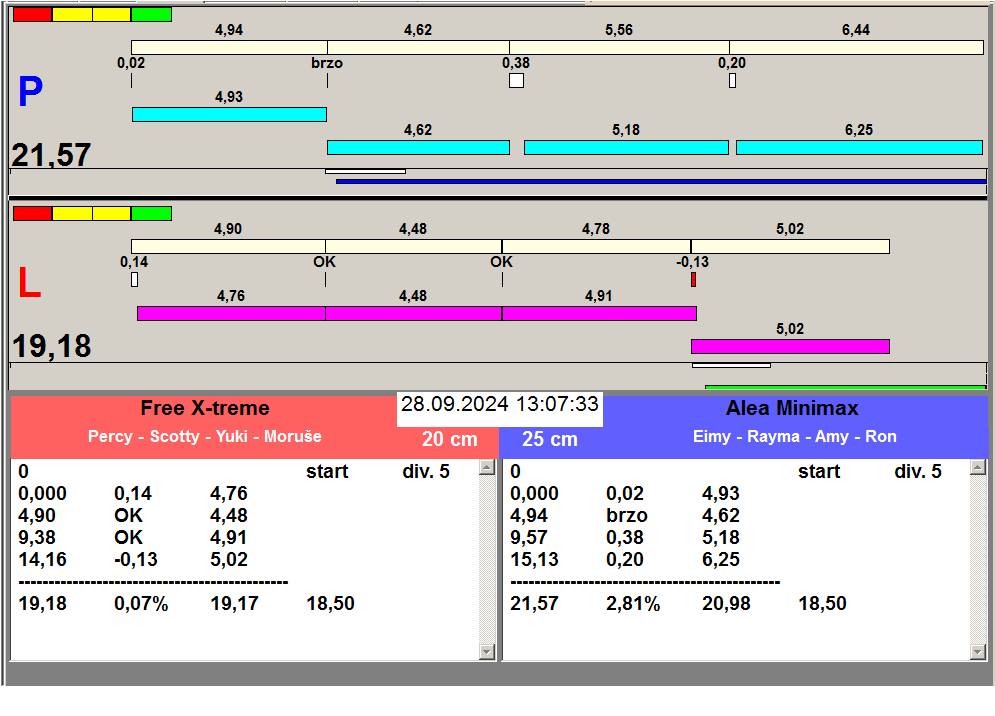Viewport: 995px width, 716px height.
Task: Click the green start light in lane P
Action: 151,15
